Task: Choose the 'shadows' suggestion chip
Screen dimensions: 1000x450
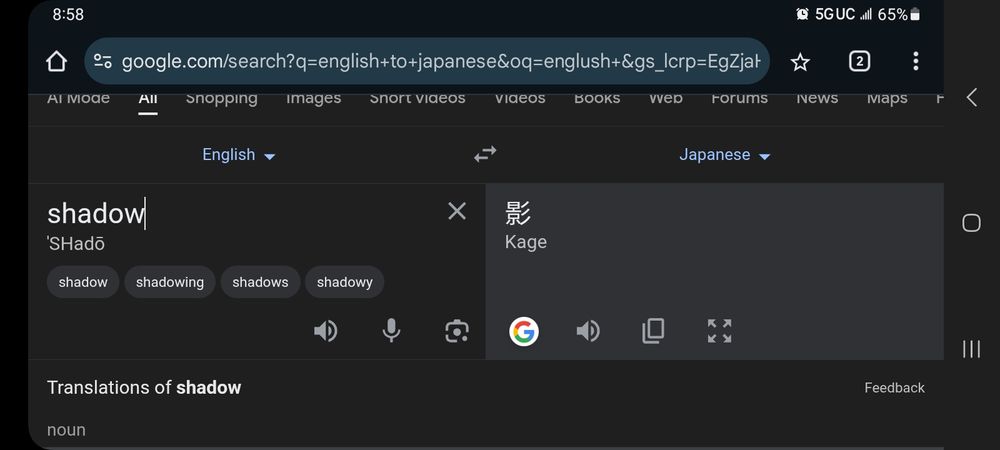Action: [260, 282]
